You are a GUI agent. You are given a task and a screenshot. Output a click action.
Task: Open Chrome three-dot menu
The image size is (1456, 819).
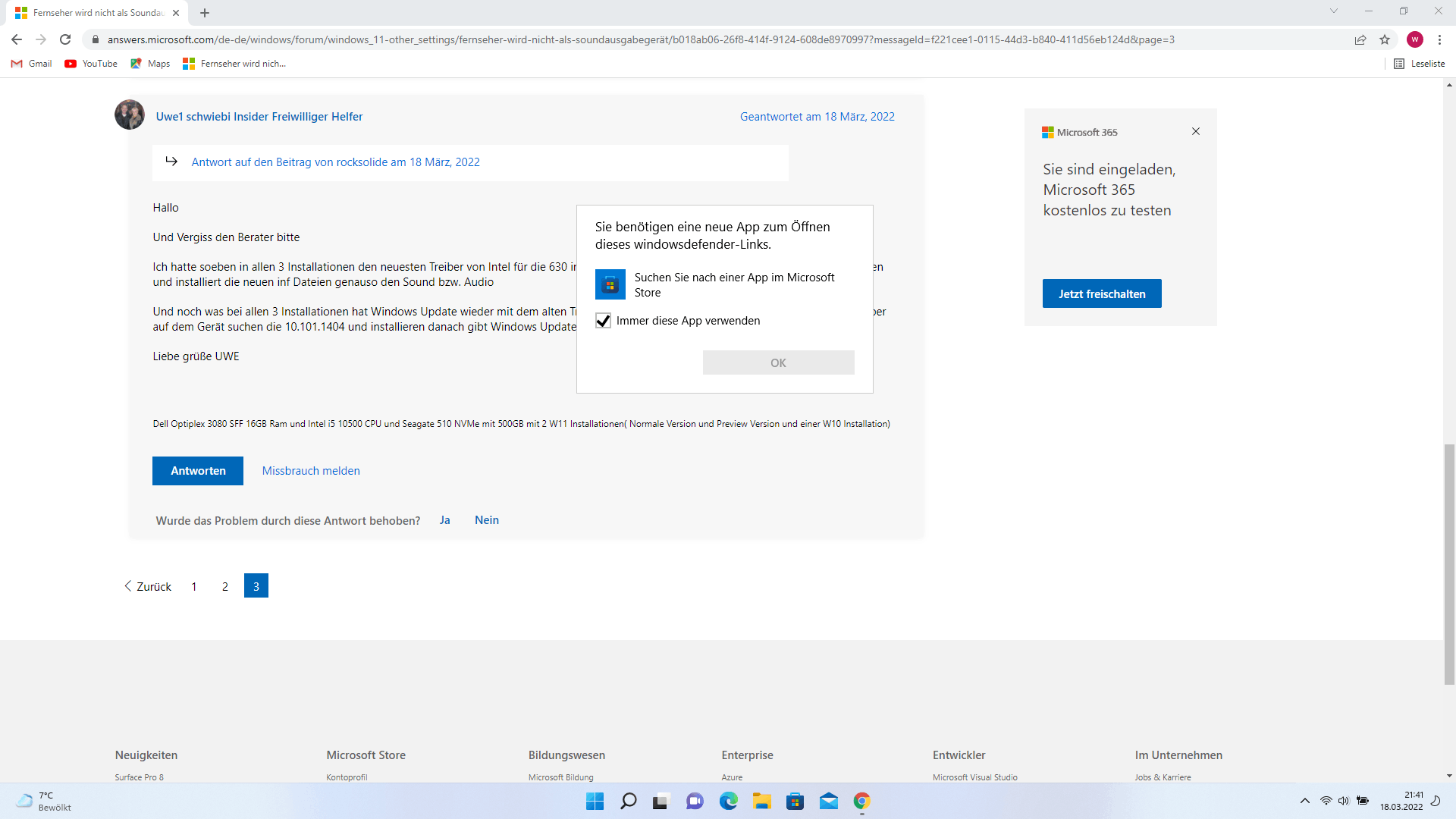pyautogui.click(x=1439, y=39)
